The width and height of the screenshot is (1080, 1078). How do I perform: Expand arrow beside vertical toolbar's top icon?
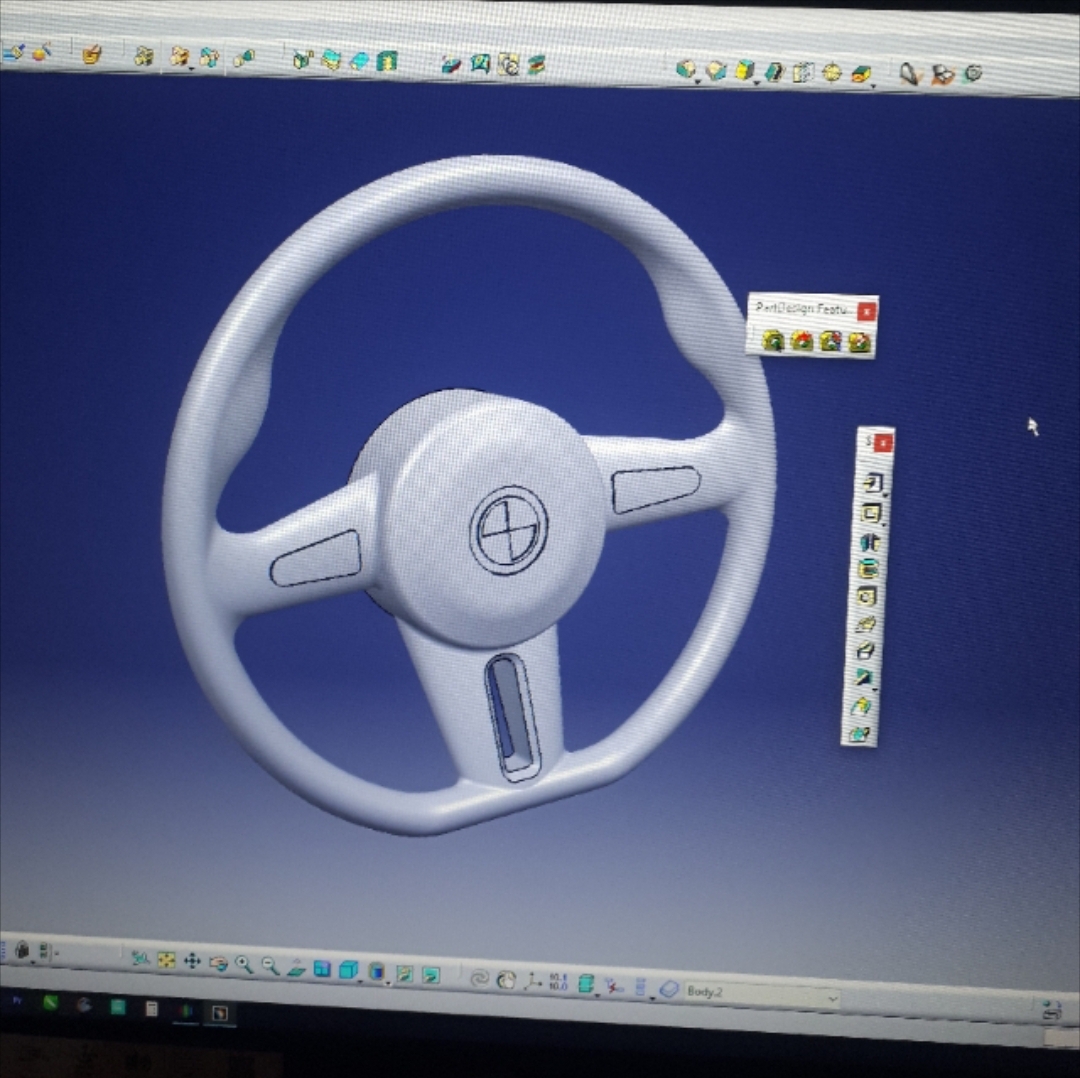click(885, 494)
